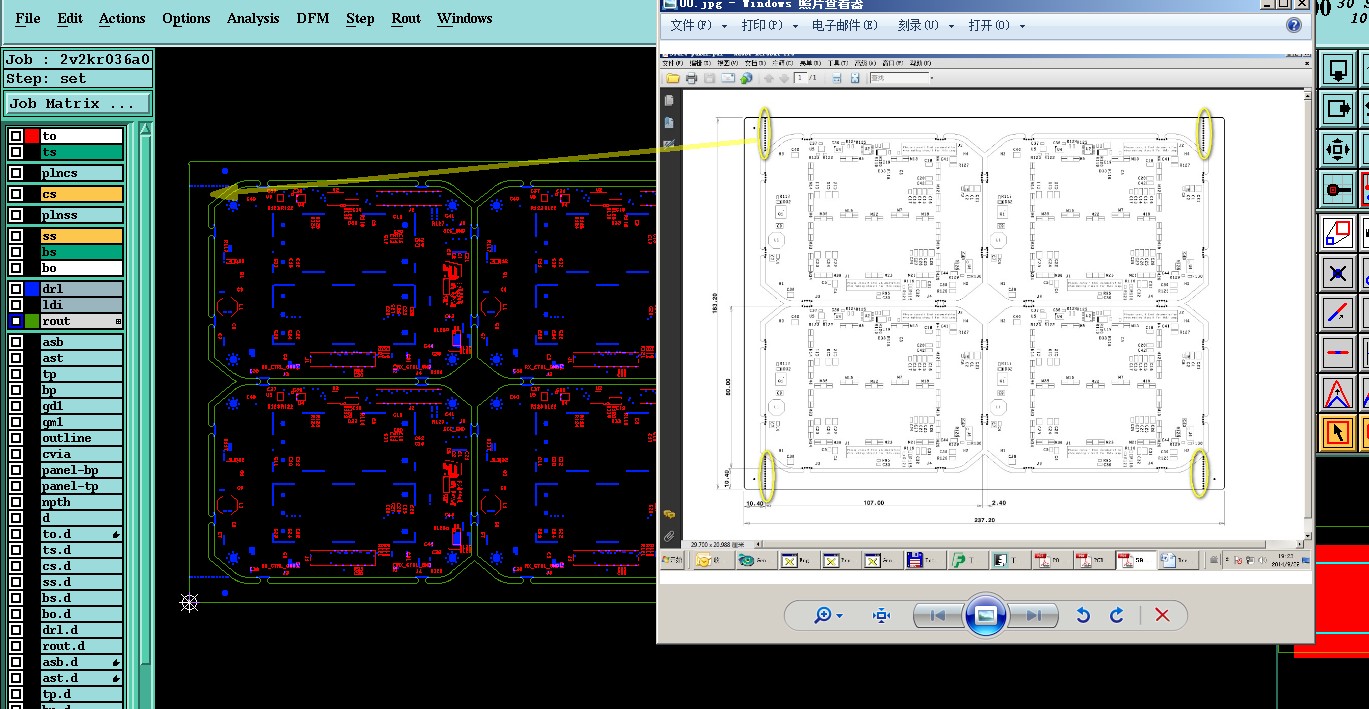Open the Analysis menu
Image resolution: width=1369 pixels, height=709 pixels.
[253, 18]
